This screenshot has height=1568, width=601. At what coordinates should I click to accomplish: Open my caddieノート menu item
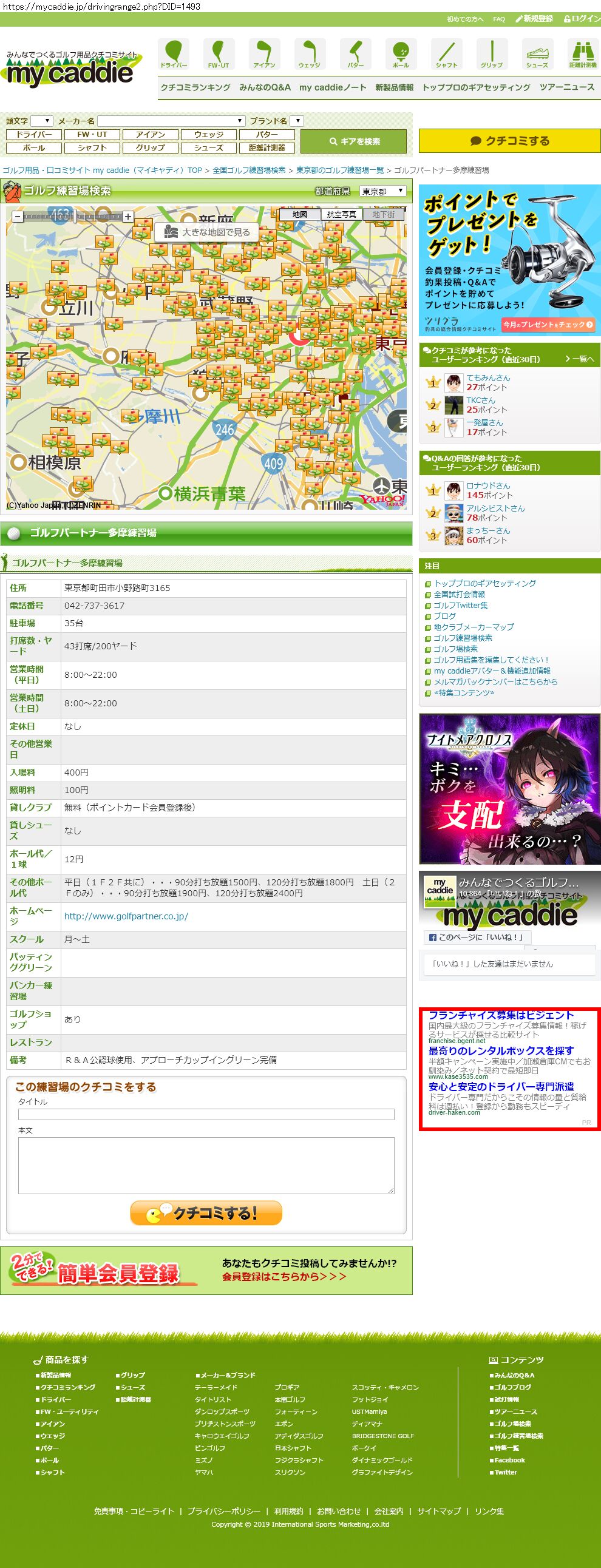click(333, 87)
